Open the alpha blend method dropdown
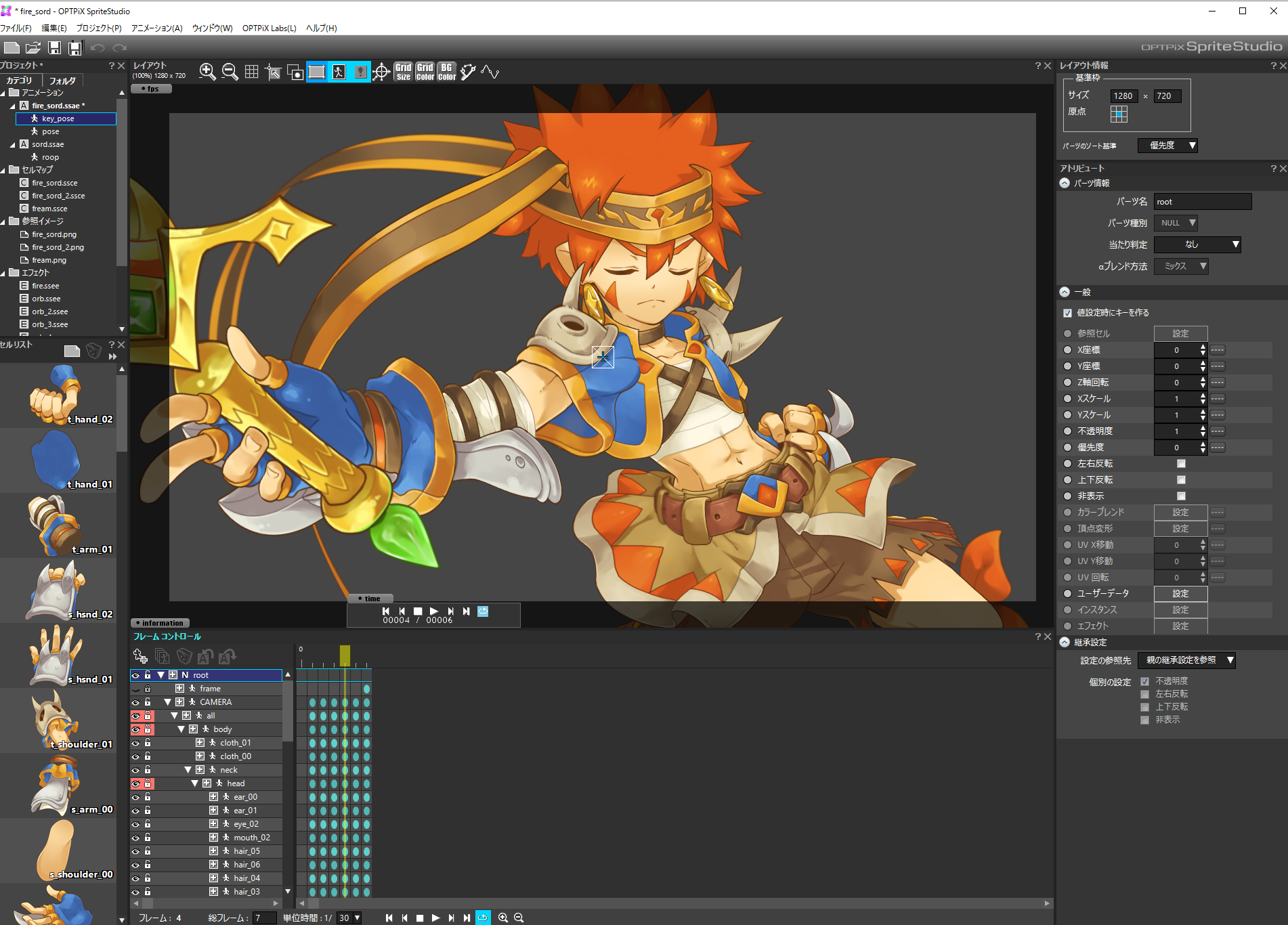 click(x=1182, y=266)
